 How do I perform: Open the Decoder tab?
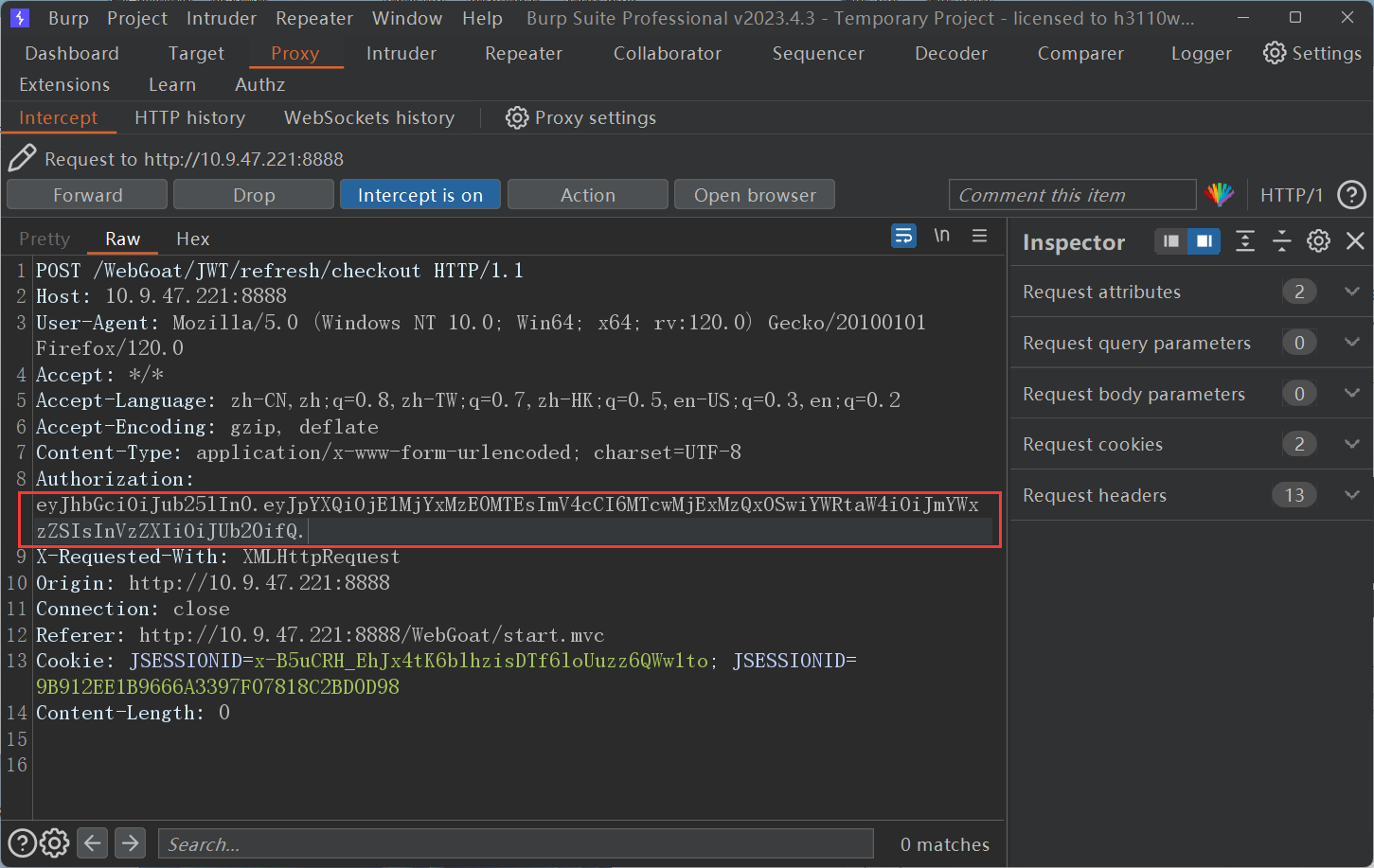coord(951,53)
